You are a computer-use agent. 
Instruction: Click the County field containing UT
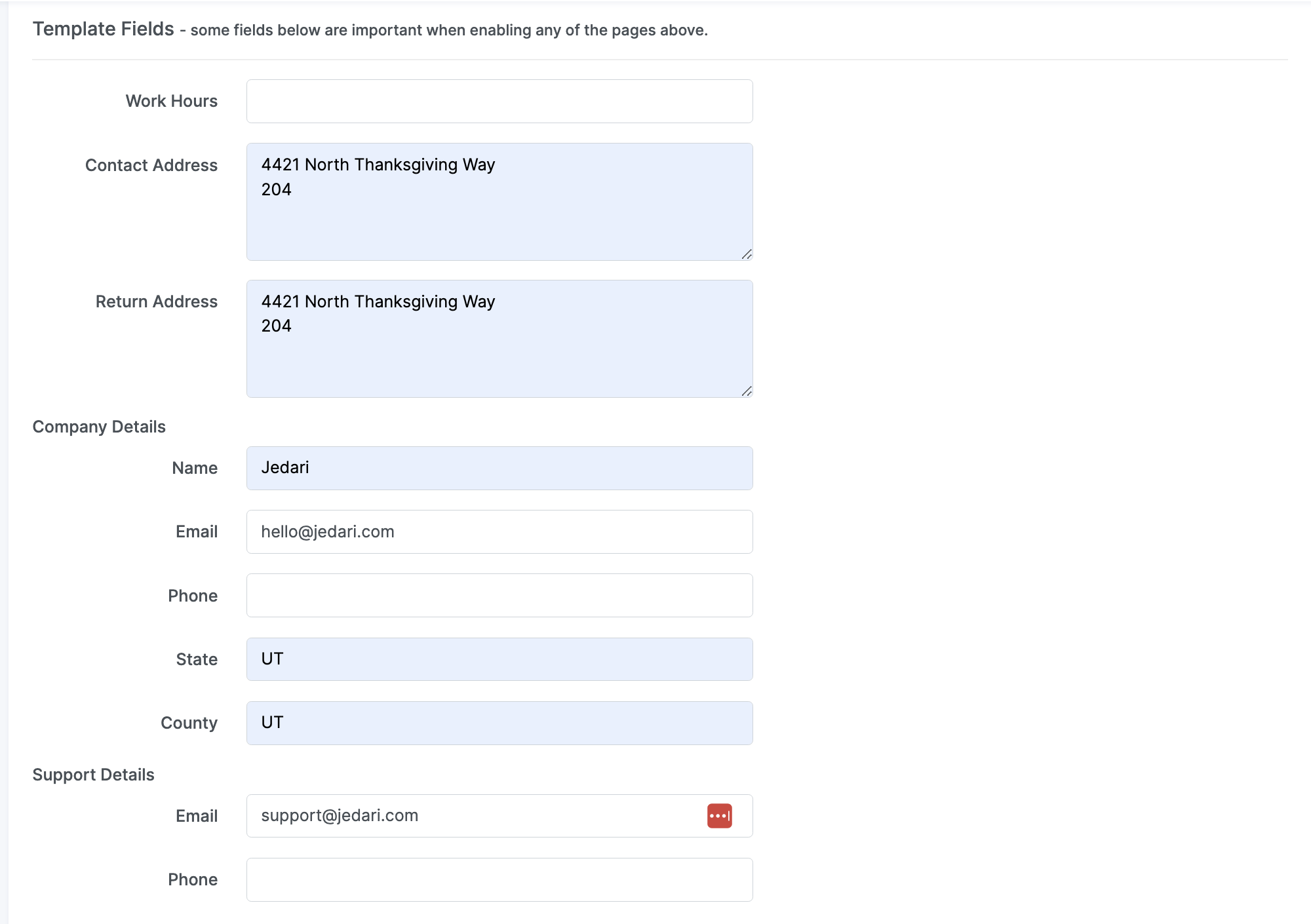499,723
